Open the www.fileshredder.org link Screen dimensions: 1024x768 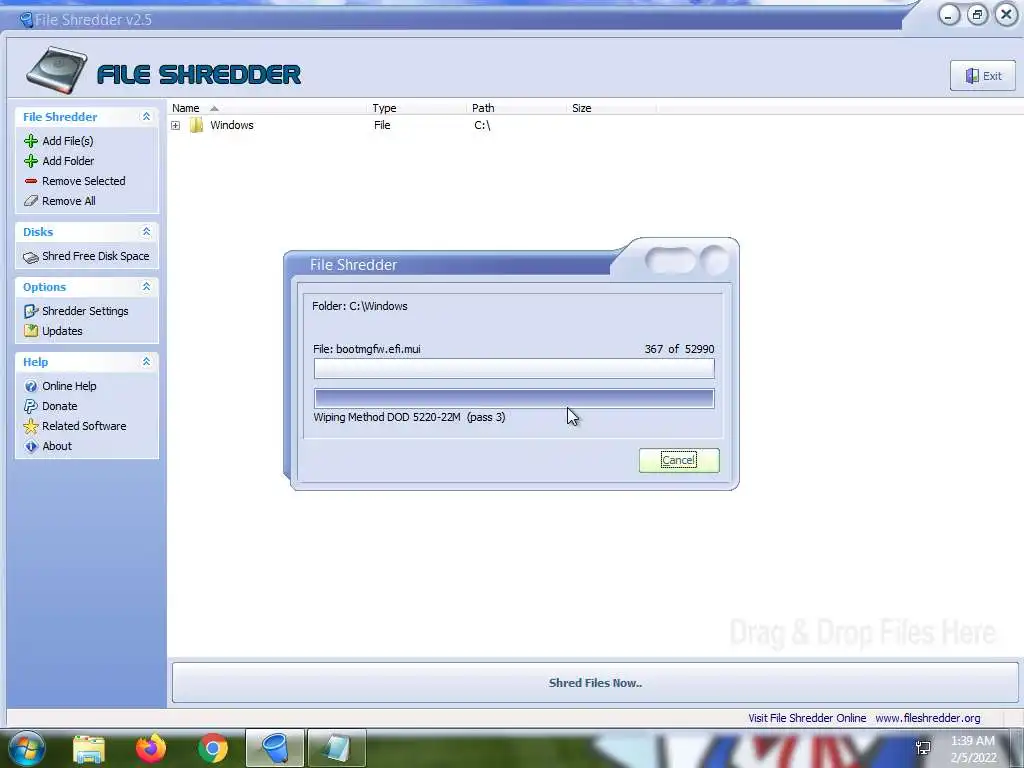(927, 718)
